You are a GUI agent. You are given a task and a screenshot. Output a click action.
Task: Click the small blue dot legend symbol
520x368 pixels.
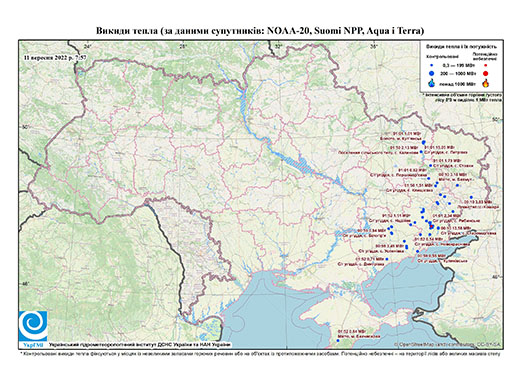[431, 66]
